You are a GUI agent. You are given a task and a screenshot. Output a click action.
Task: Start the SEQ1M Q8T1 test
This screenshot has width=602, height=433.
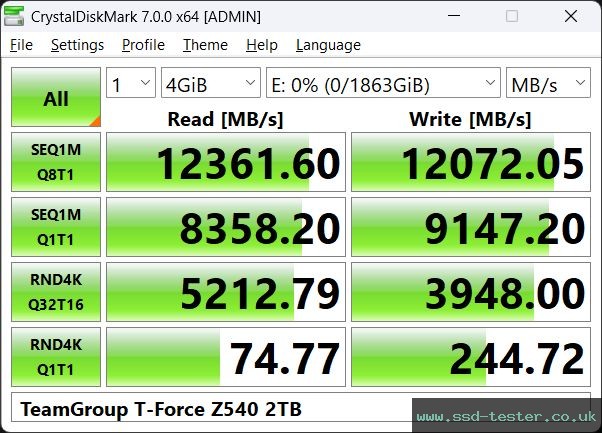pyautogui.click(x=56, y=162)
